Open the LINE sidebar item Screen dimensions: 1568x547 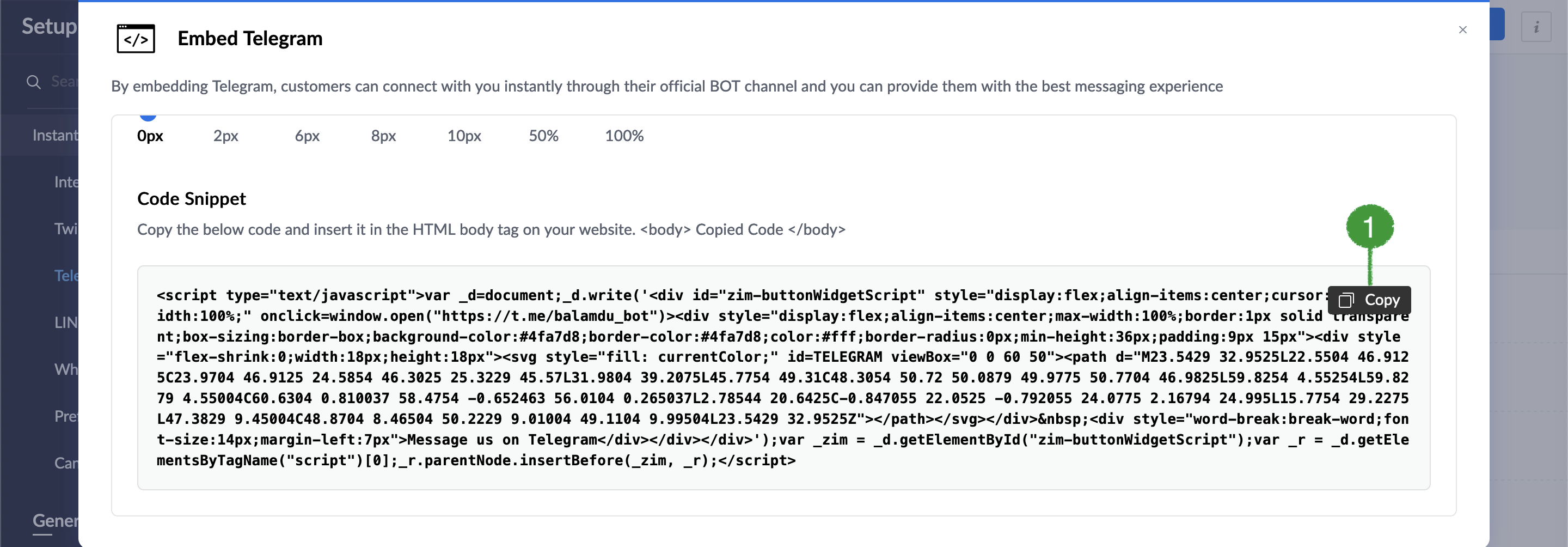[x=66, y=322]
